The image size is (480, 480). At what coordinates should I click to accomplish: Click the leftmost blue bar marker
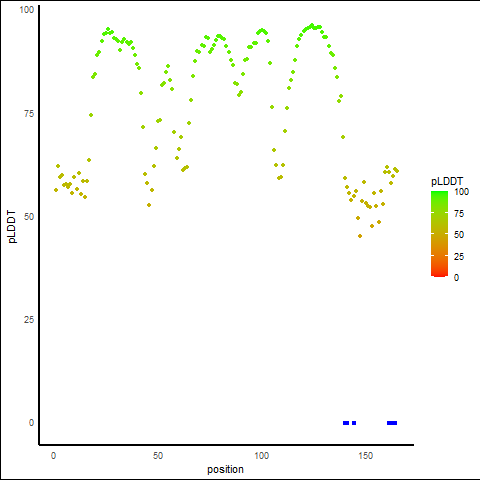coord(346,423)
